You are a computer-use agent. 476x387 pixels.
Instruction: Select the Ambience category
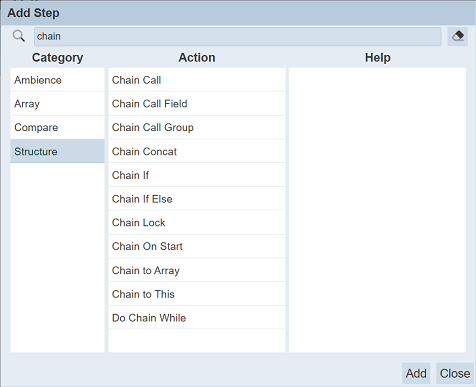(x=57, y=80)
